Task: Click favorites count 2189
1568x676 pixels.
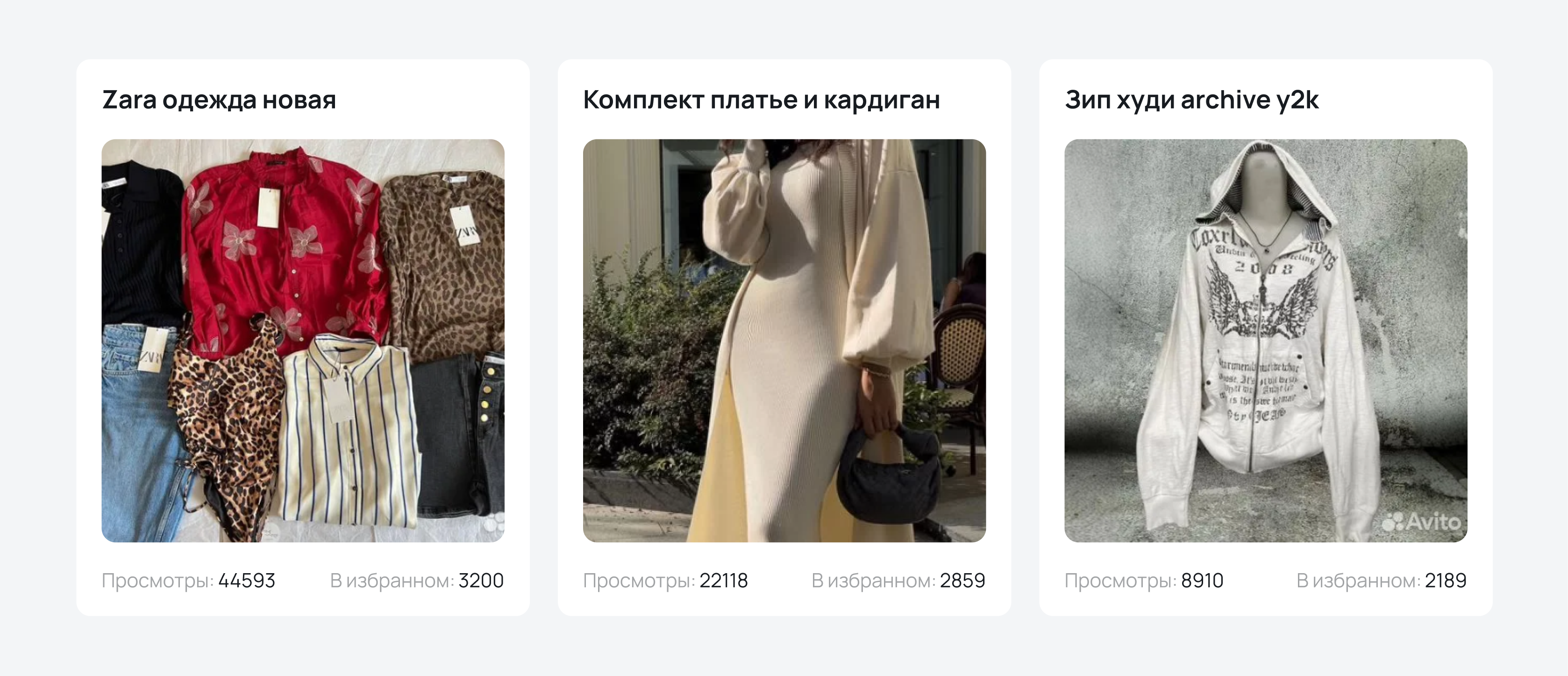Action: pos(1446,580)
